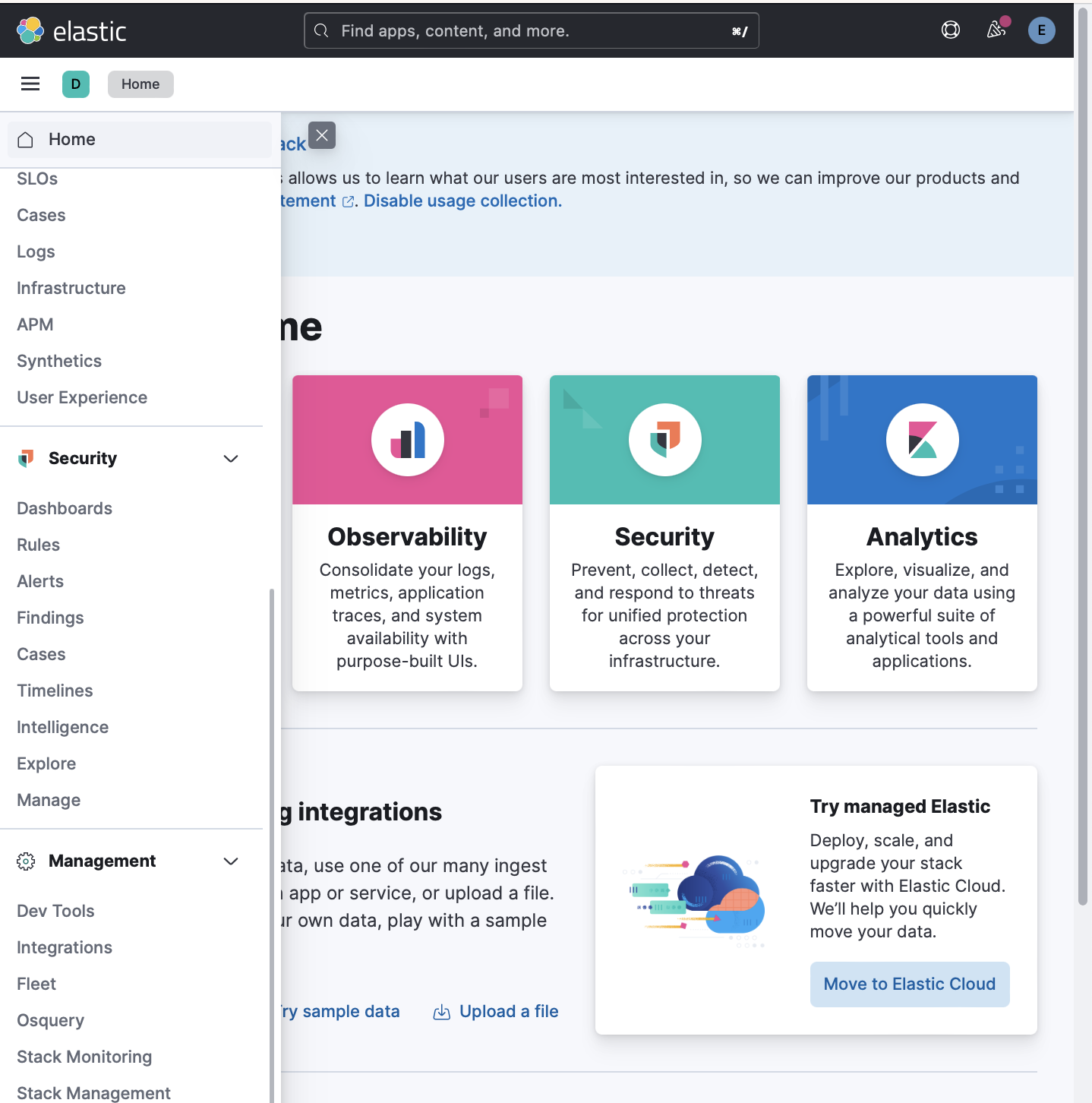
Task: Click Upload a file link
Action: [509, 1012]
